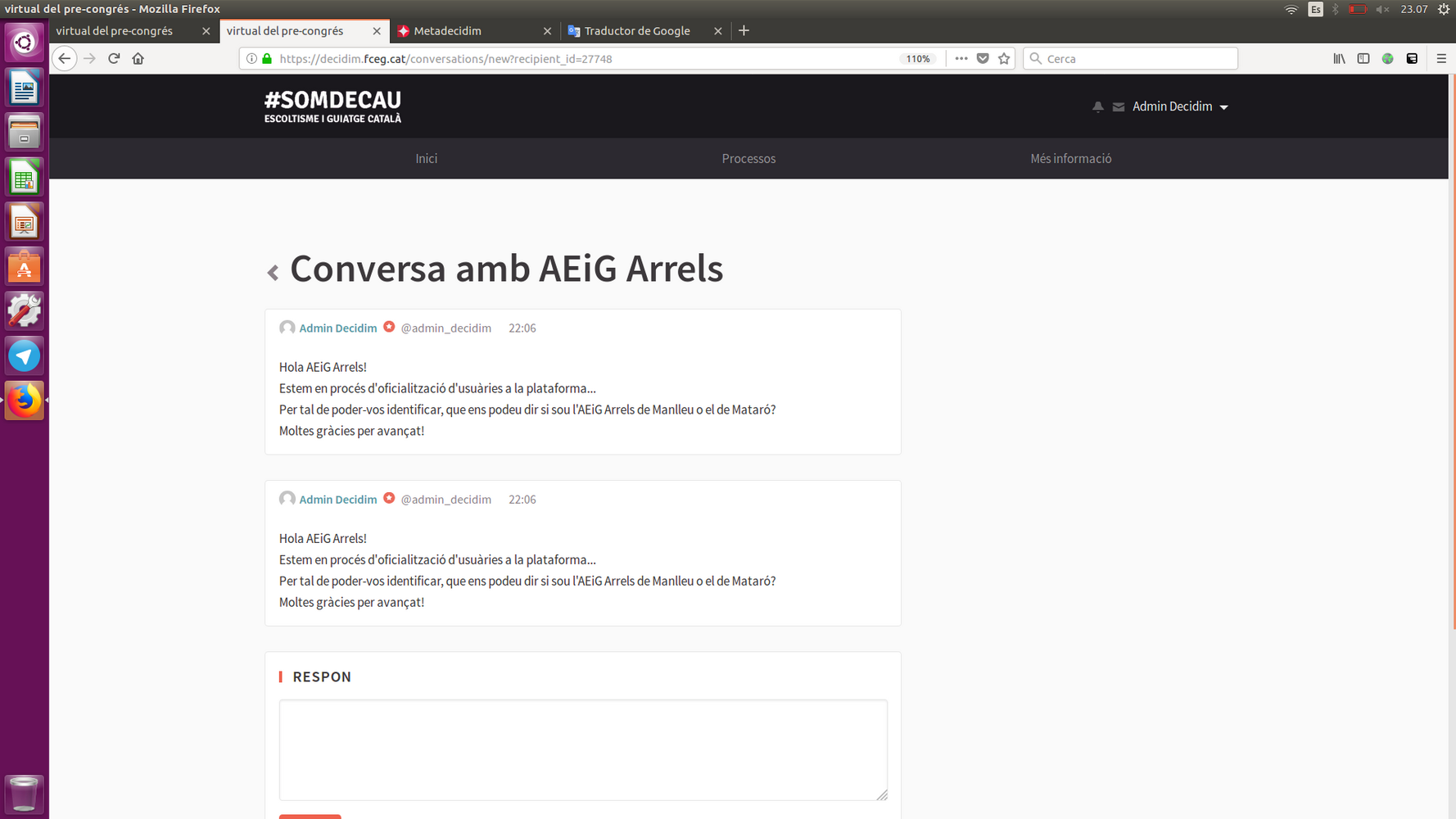Switch to Traductor de Google tab

click(636, 31)
